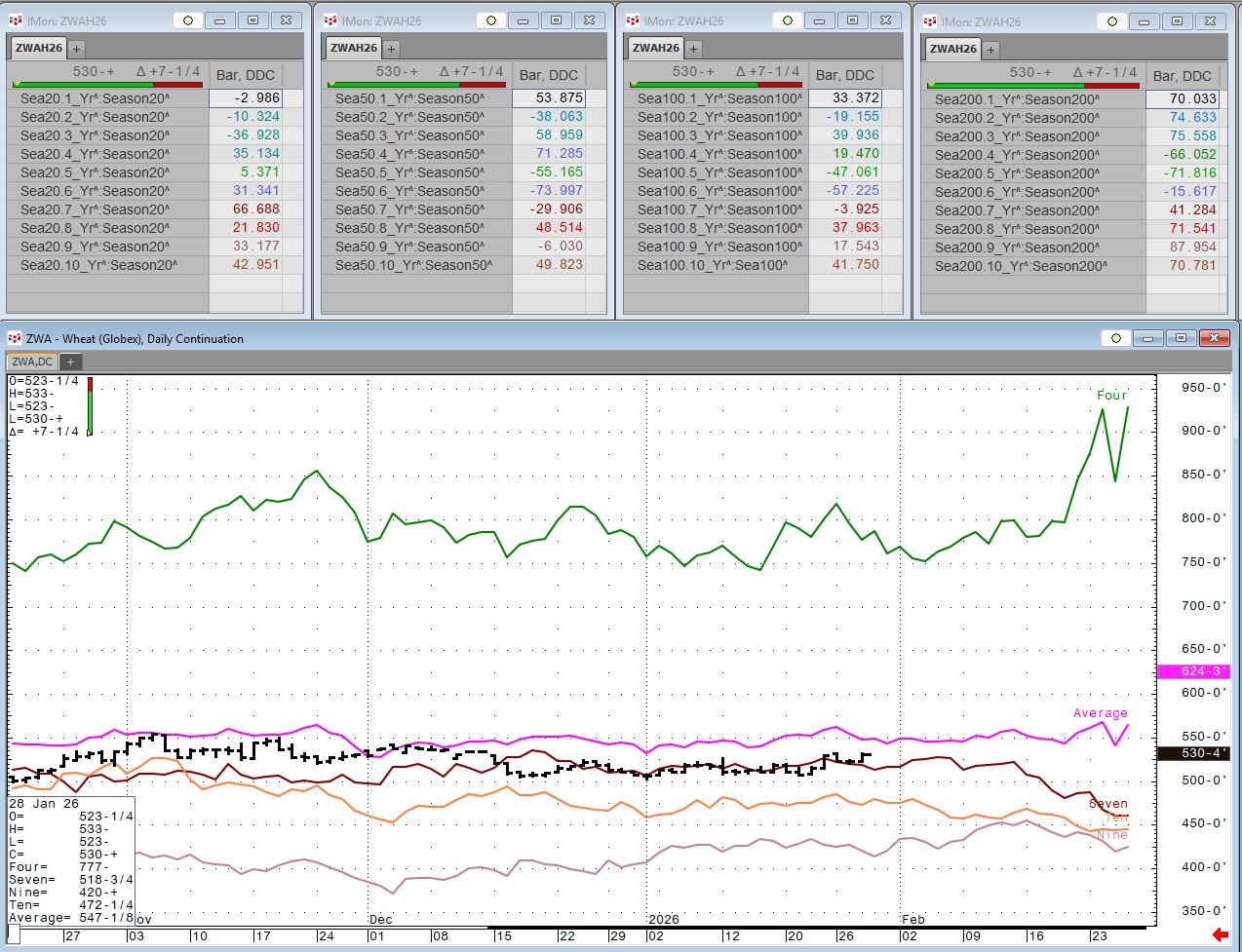Toggle the circle indicator in the Sea20 window title bar
Screen dimensions: 1242x952
[188, 20]
